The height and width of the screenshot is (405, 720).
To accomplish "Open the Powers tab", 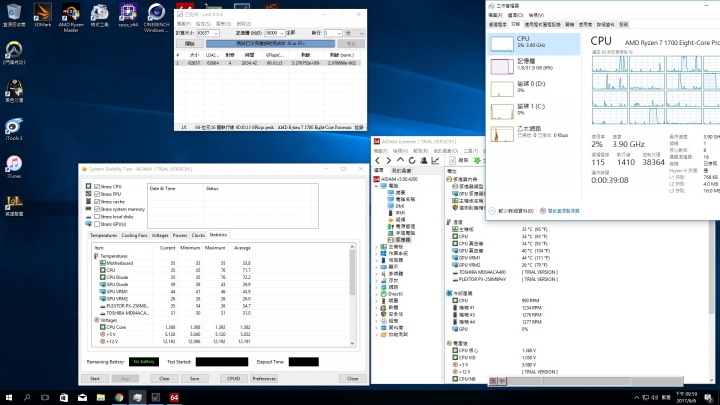I will (x=180, y=235).
